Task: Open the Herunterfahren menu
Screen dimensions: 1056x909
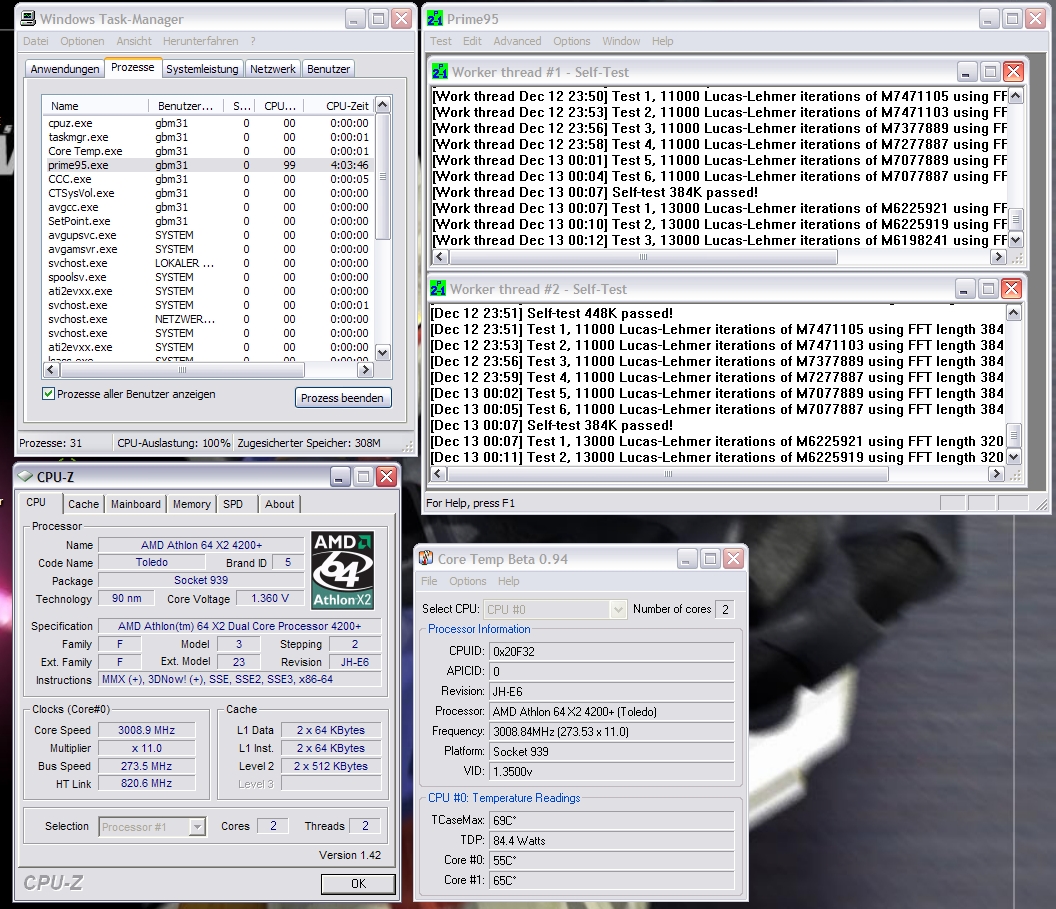Action: 201,41
